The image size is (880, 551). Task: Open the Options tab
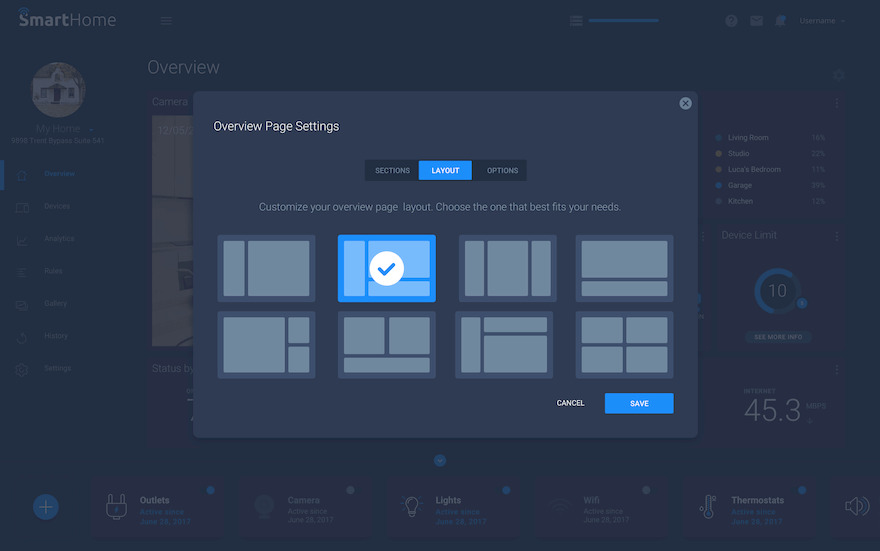pyautogui.click(x=502, y=171)
